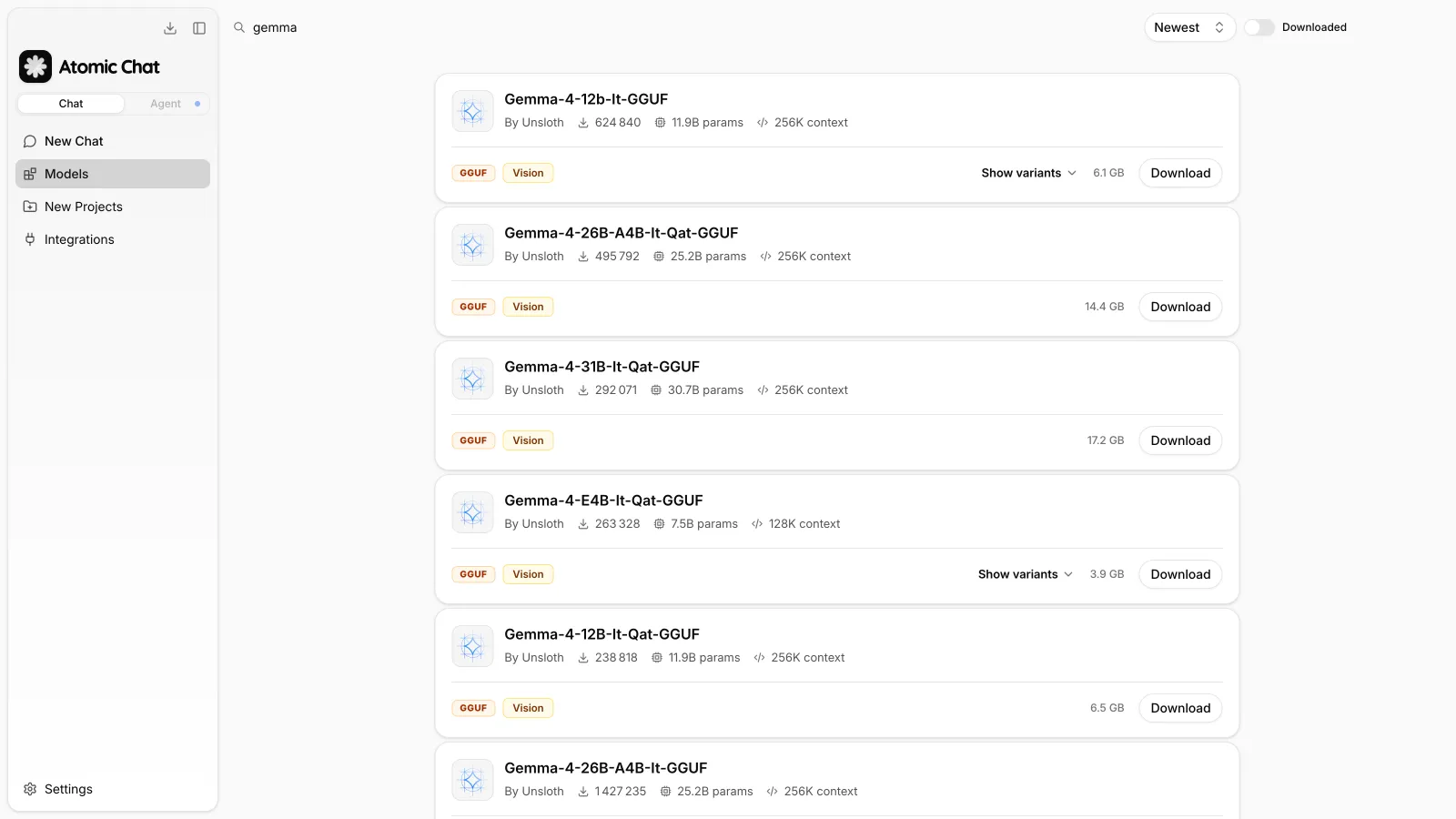Screen dimensions: 1456x819
Task: Click Vision tag on Gemma-4-31B-It-Qat-GGUF card
Action: pyautogui.click(x=528, y=440)
